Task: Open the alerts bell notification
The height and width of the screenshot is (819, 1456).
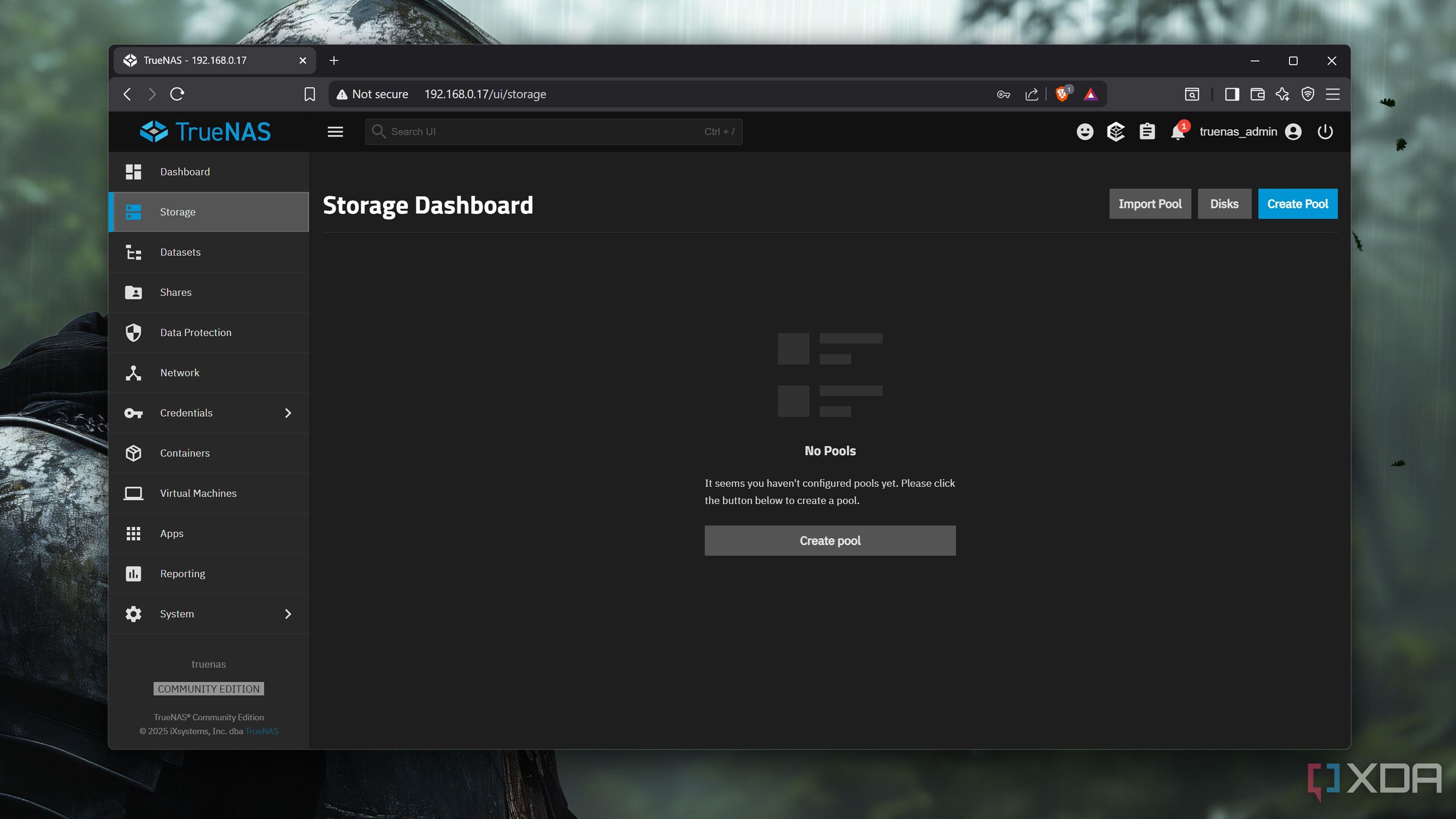Action: pos(1178,132)
